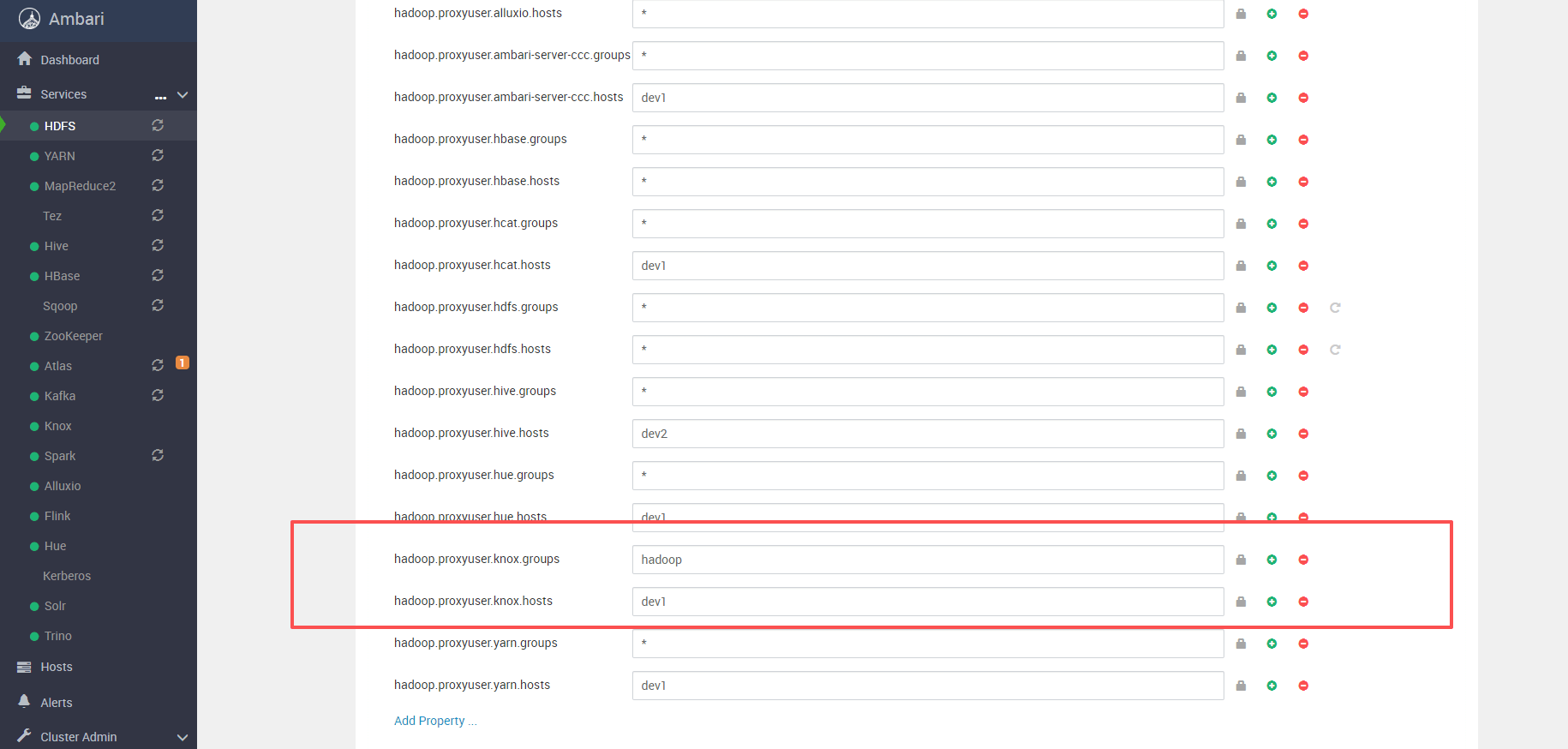Click undo arrow for hadoop.proxyuser.hdfs.hosts
The width and height of the screenshot is (1568, 749).
click(1335, 350)
